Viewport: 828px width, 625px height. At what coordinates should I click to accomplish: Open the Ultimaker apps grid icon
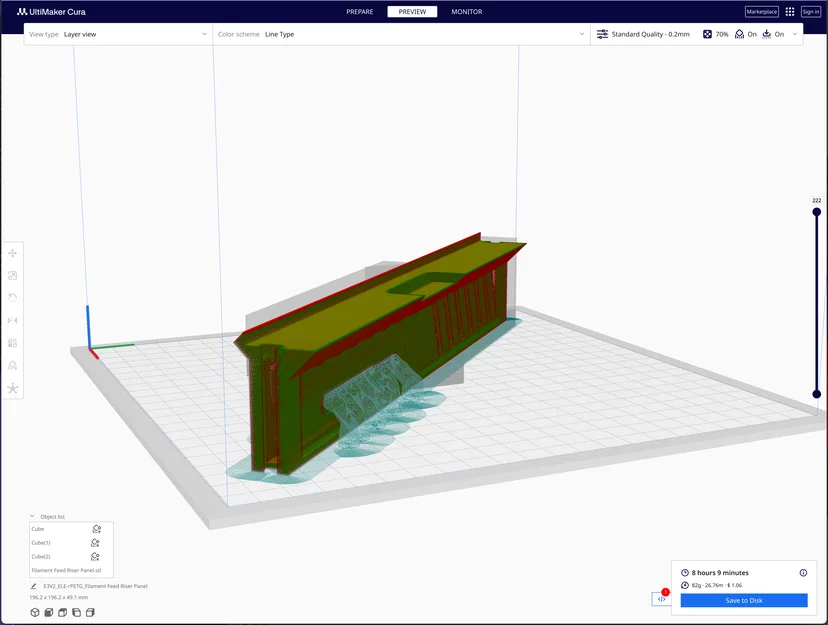click(790, 12)
